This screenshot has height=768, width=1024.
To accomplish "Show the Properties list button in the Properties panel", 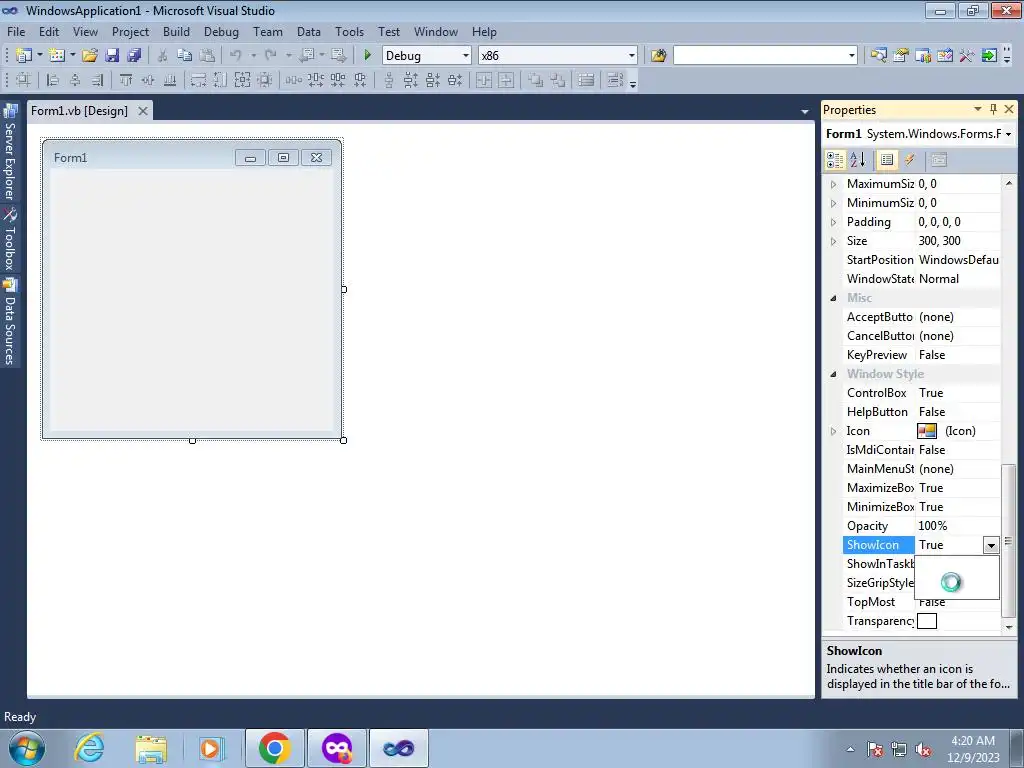I will [x=887, y=159].
